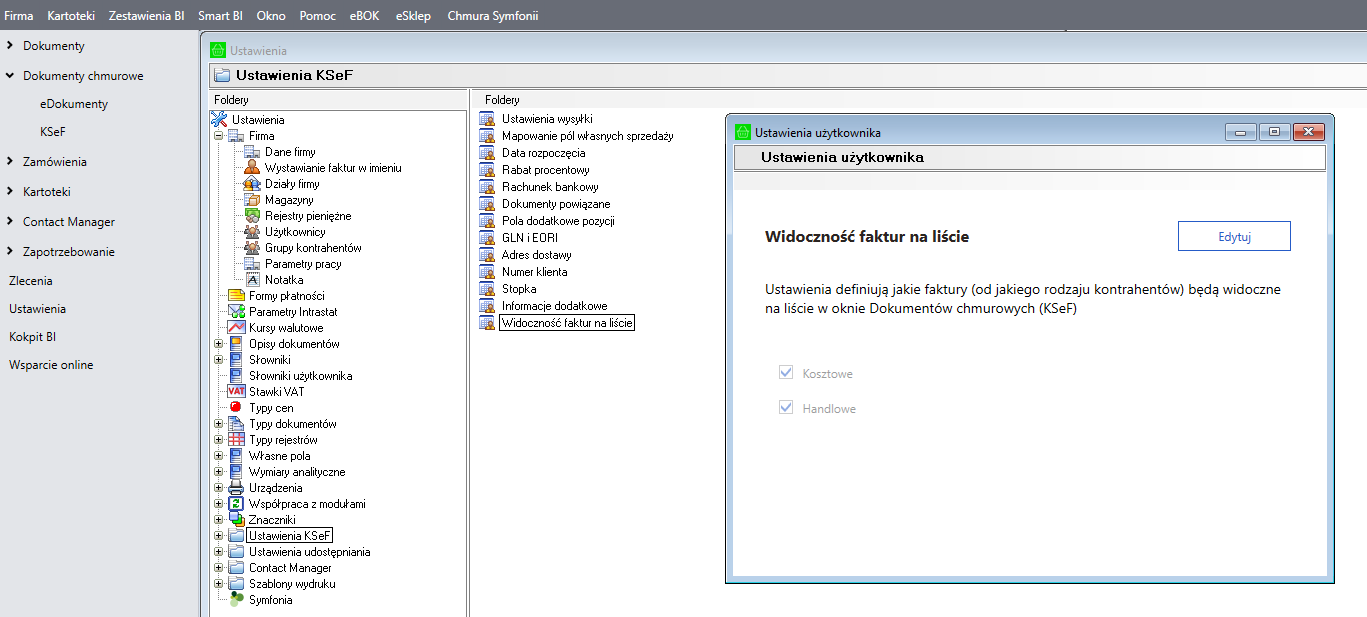Screen dimensions: 1367x617
Task: Open the Kartoteki menu
Action: pyautogui.click(x=70, y=16)
